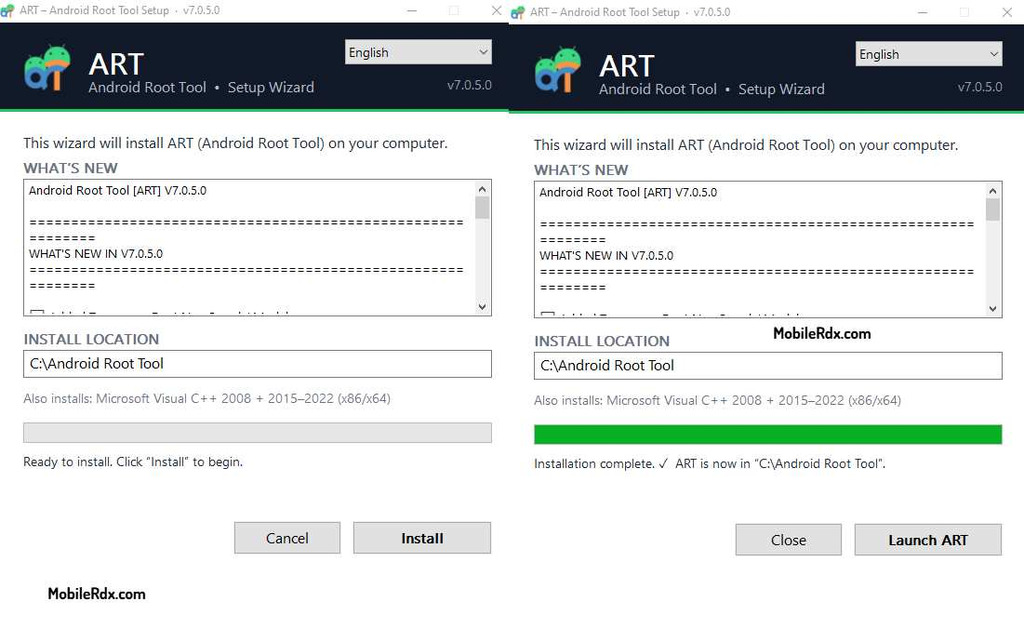Click title bar app icon of left window

coord(7,10)
